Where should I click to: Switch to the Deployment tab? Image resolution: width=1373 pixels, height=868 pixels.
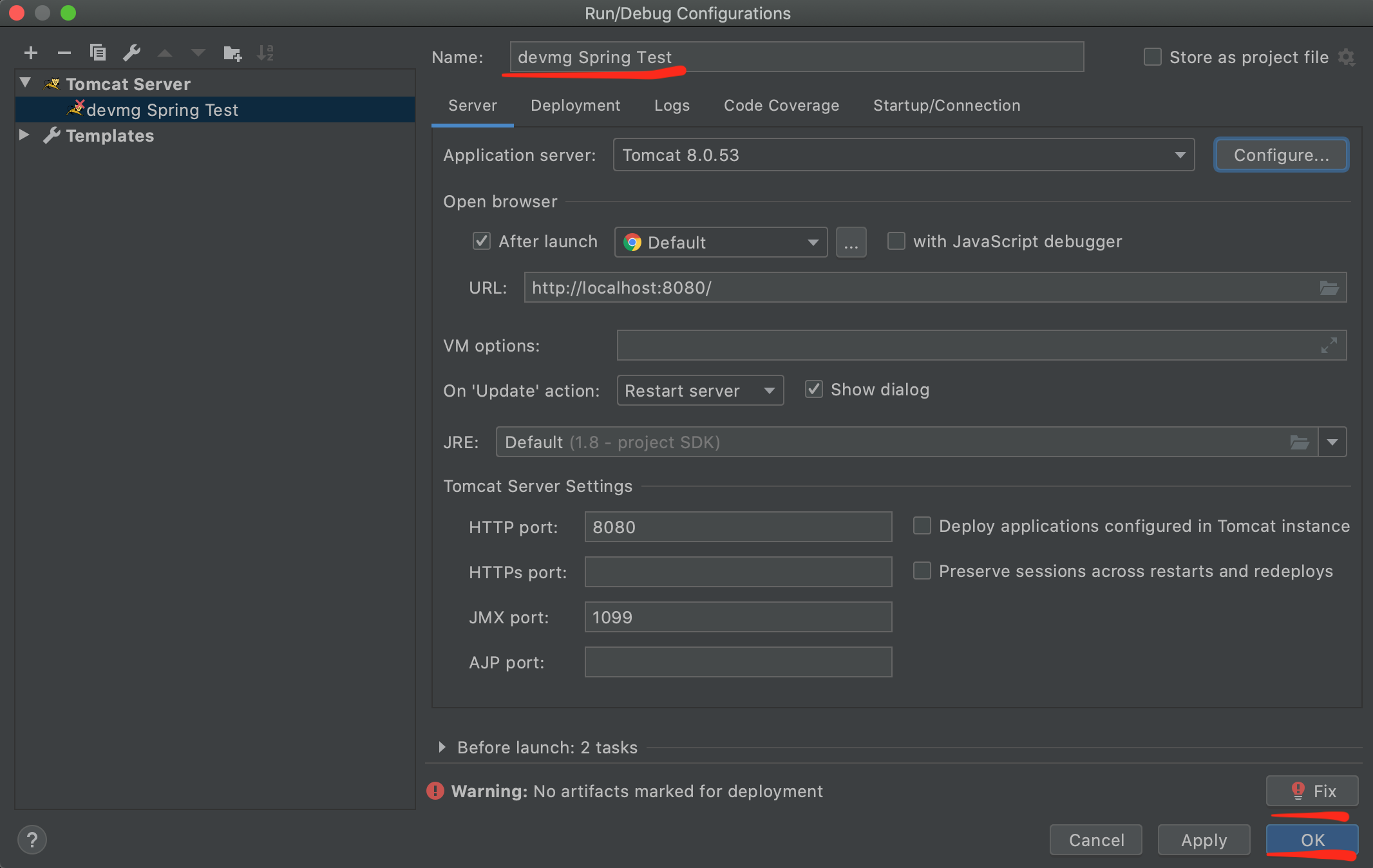575,106
